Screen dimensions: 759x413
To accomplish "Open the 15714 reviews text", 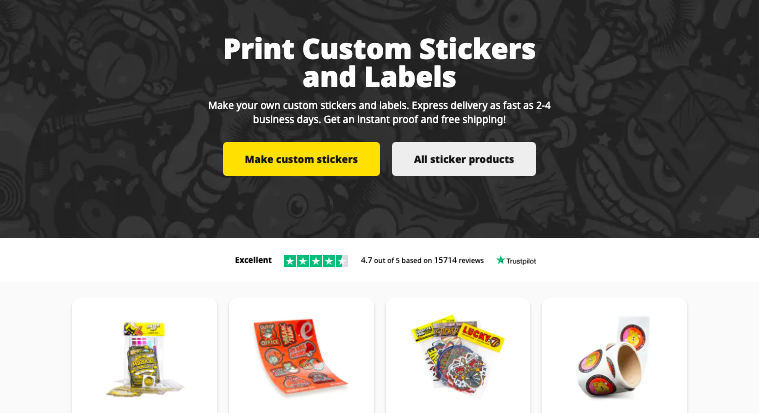I will click(459, 260).
